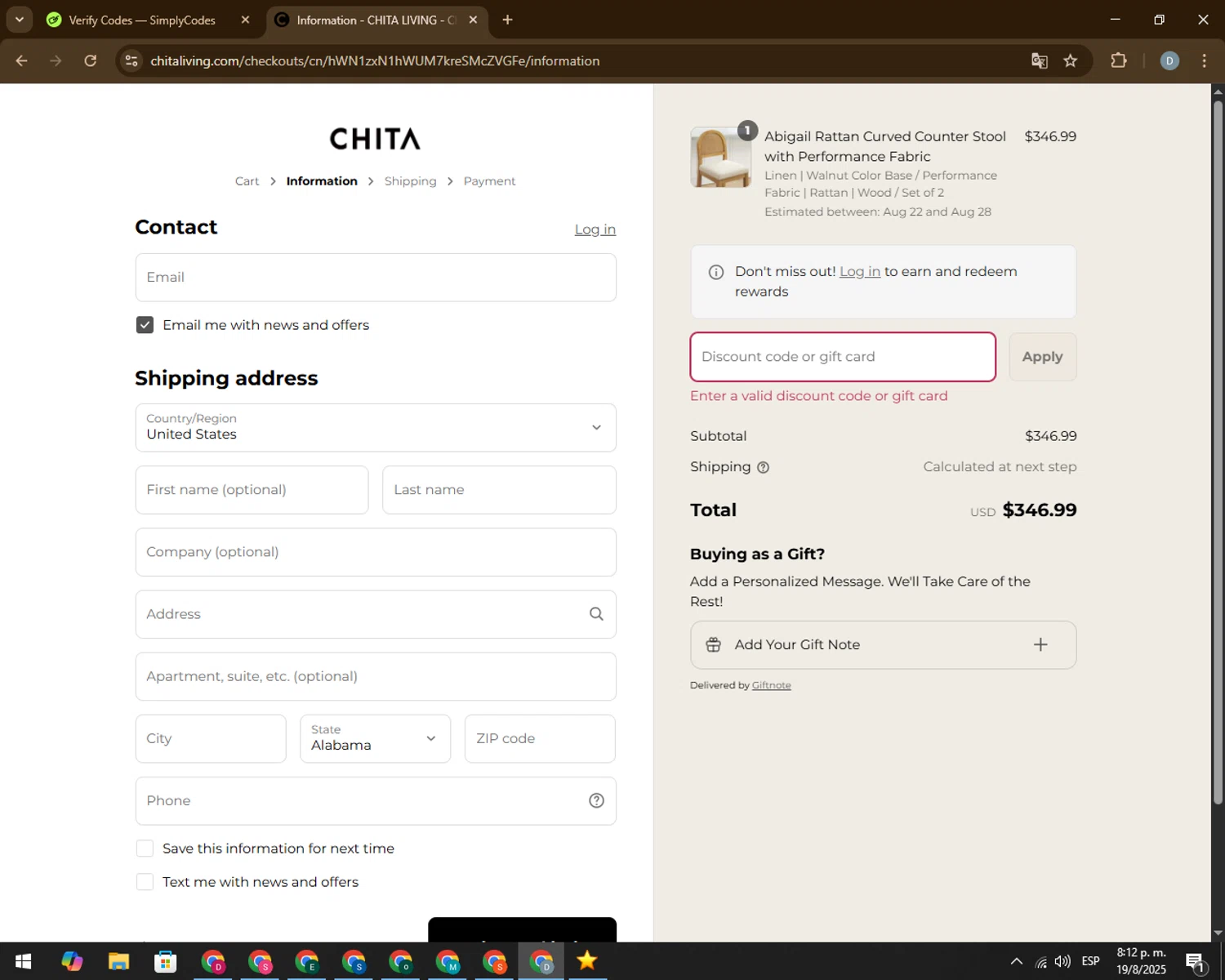Open the Chrome profile avatar D

point(1169,60)
